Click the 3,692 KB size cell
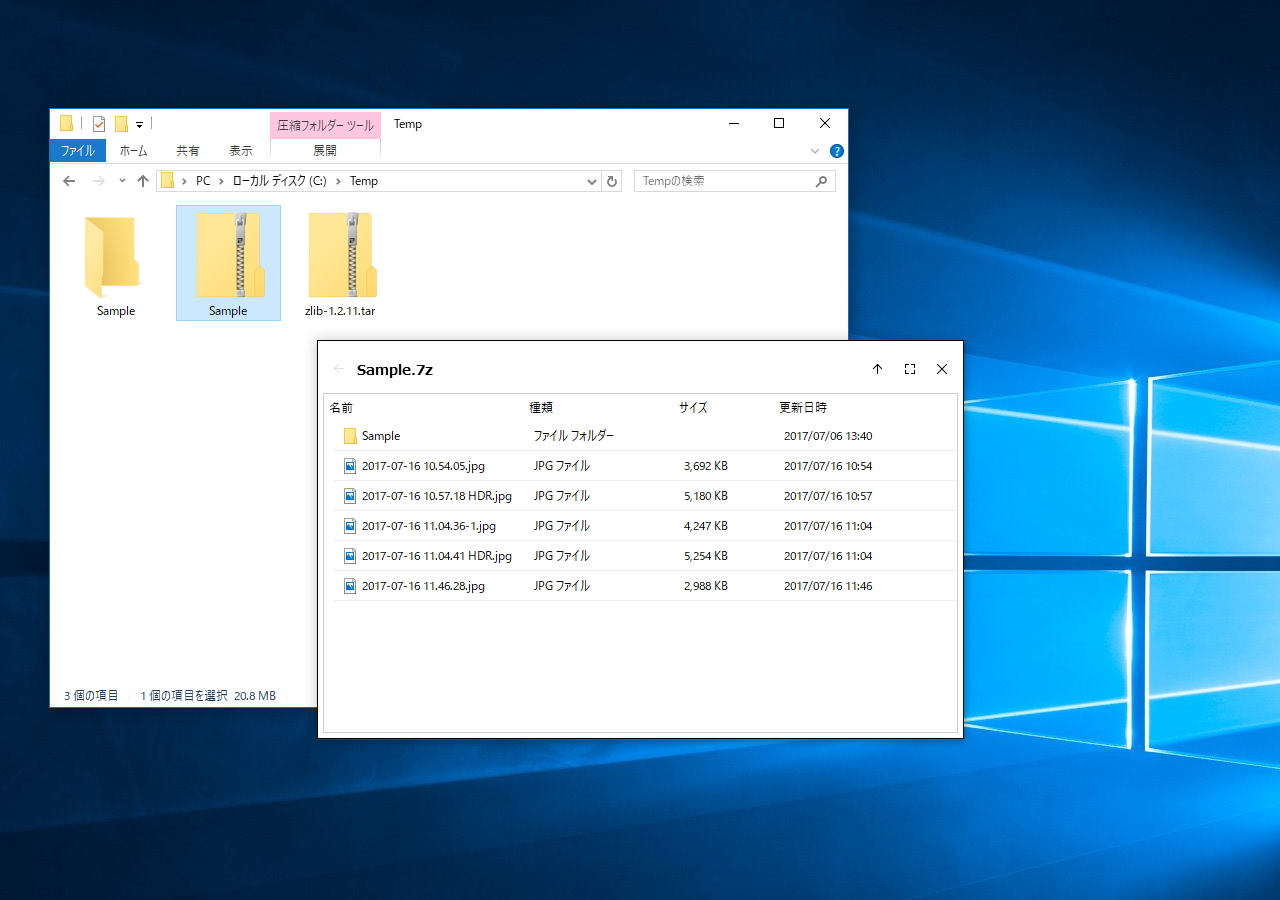The image size is (1280, 900). tap(706, 466)
